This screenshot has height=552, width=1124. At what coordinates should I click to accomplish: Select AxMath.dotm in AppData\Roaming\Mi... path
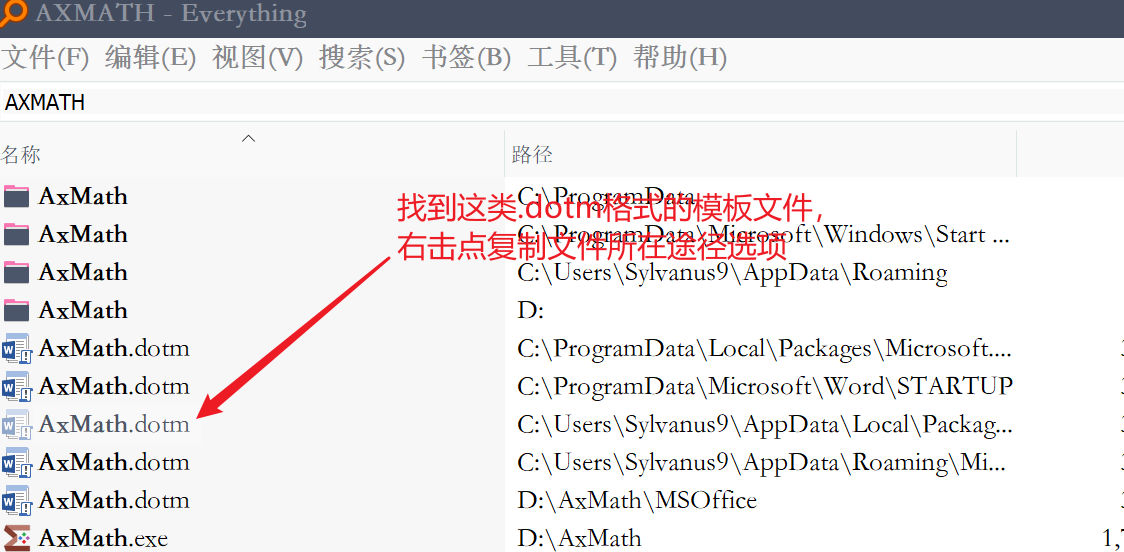[114, 462]
